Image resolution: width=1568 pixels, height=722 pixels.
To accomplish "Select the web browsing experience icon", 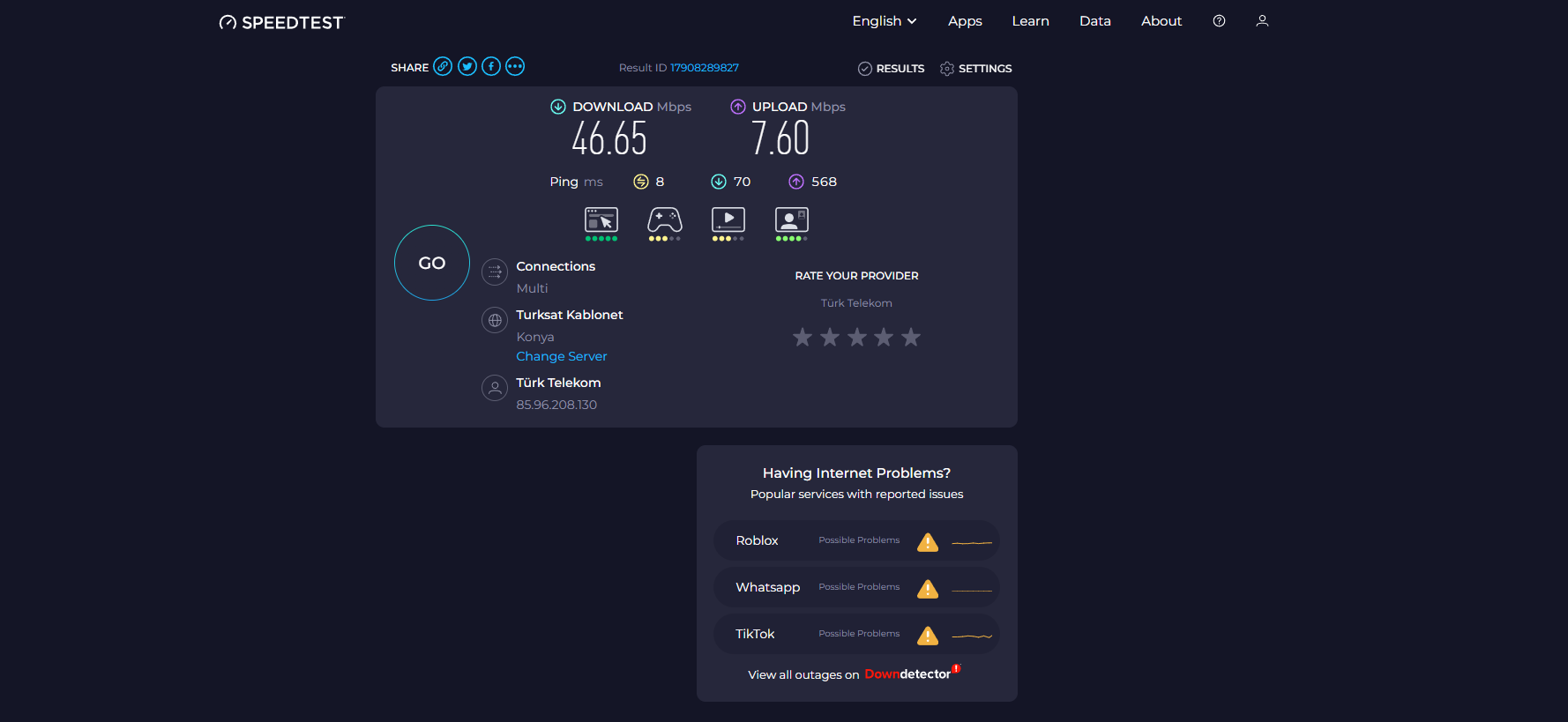I will coord(601,220).
